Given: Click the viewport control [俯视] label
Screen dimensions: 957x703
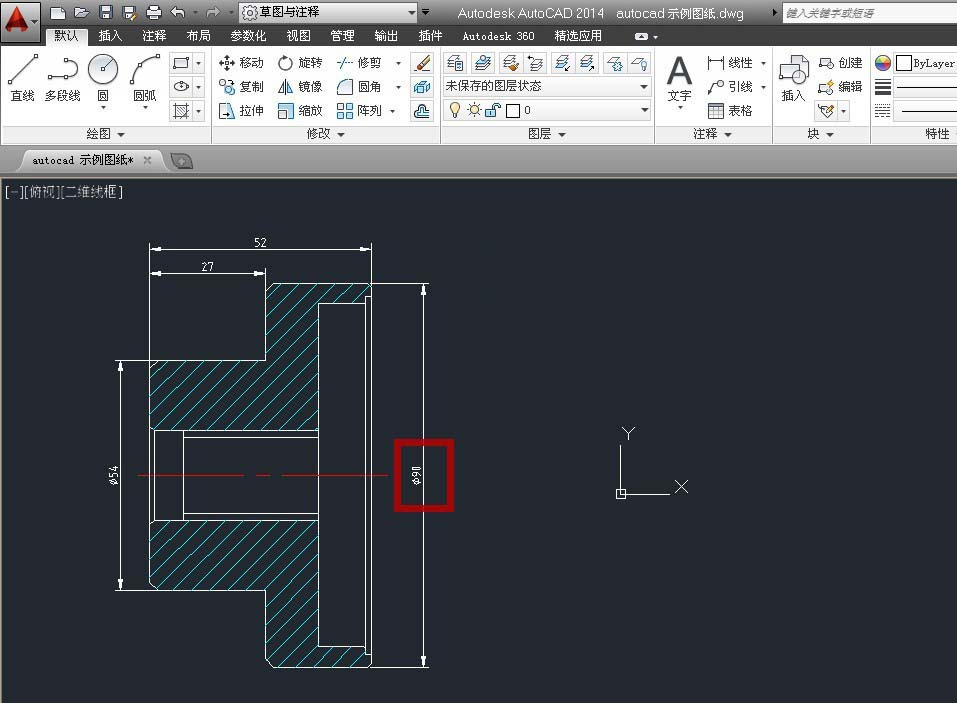Looking at the screenshot, I should tap(42, 192).
